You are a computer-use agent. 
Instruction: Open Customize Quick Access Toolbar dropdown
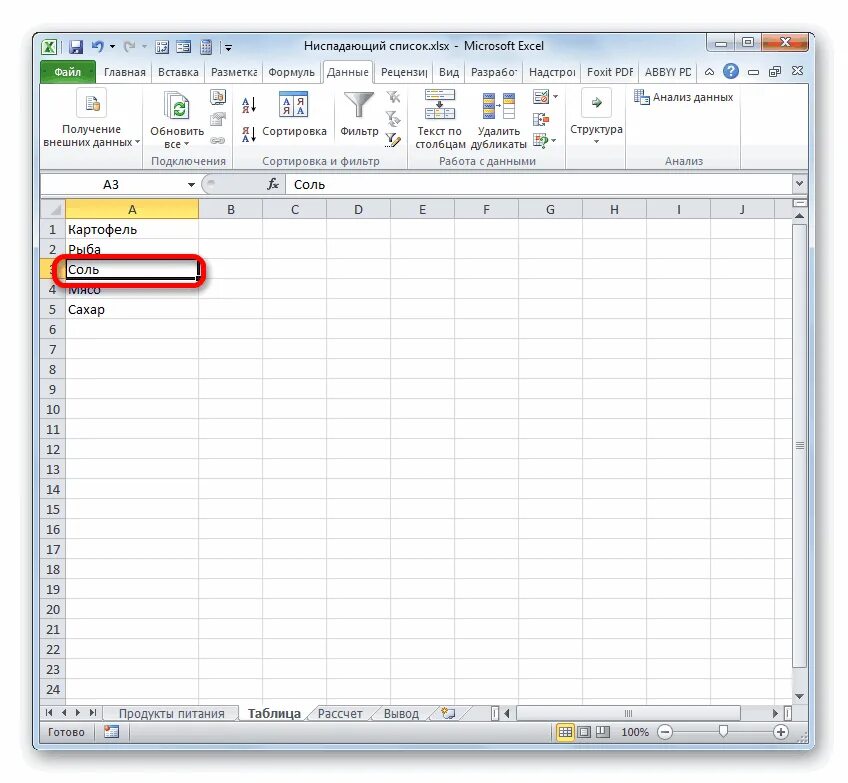[228, 48]
